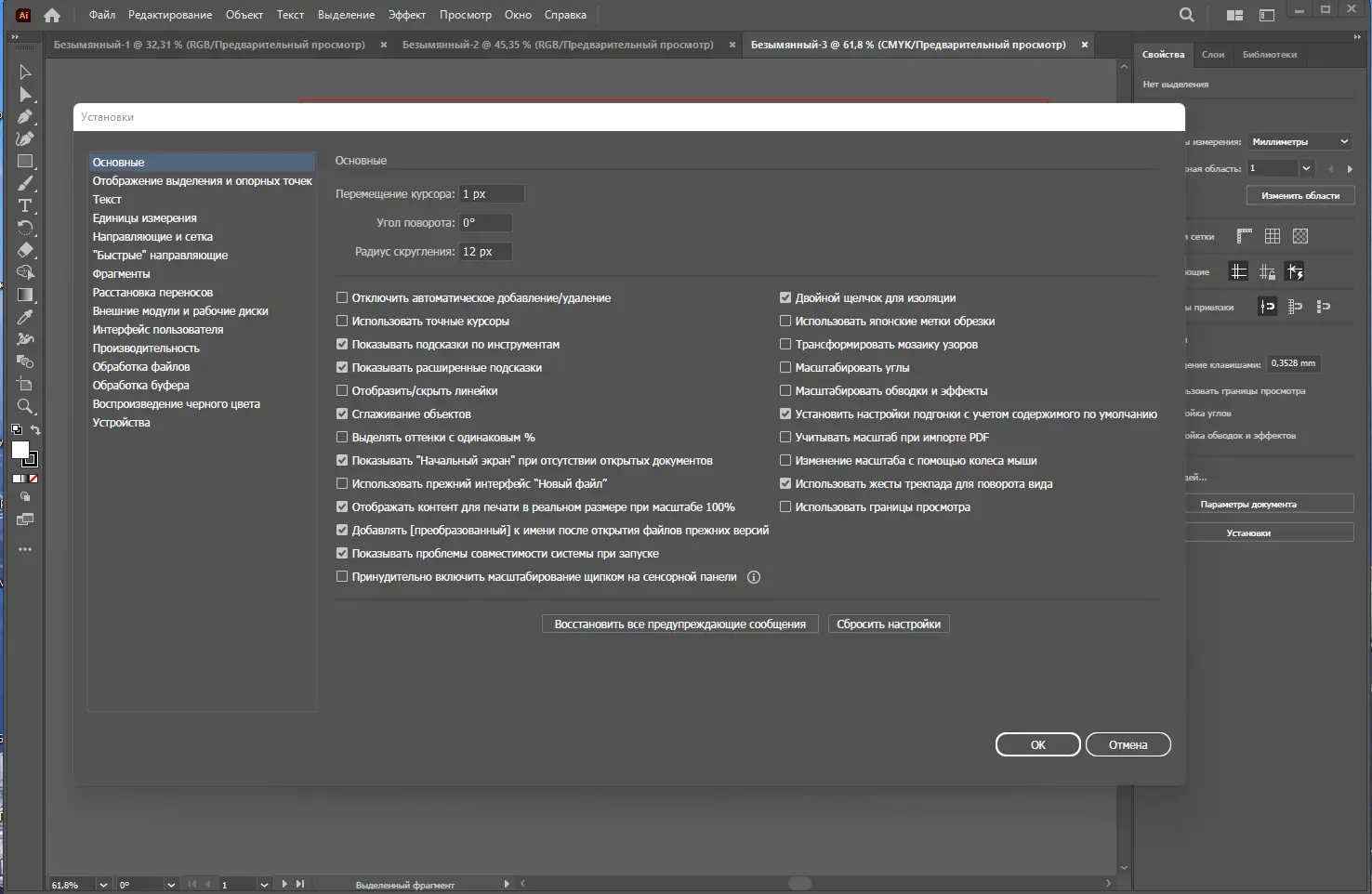The width and height of the screenshot is (1372, 894).
Task: Select the Eyedropper tool
Action: pyautogui.click(x=25, y=317)
